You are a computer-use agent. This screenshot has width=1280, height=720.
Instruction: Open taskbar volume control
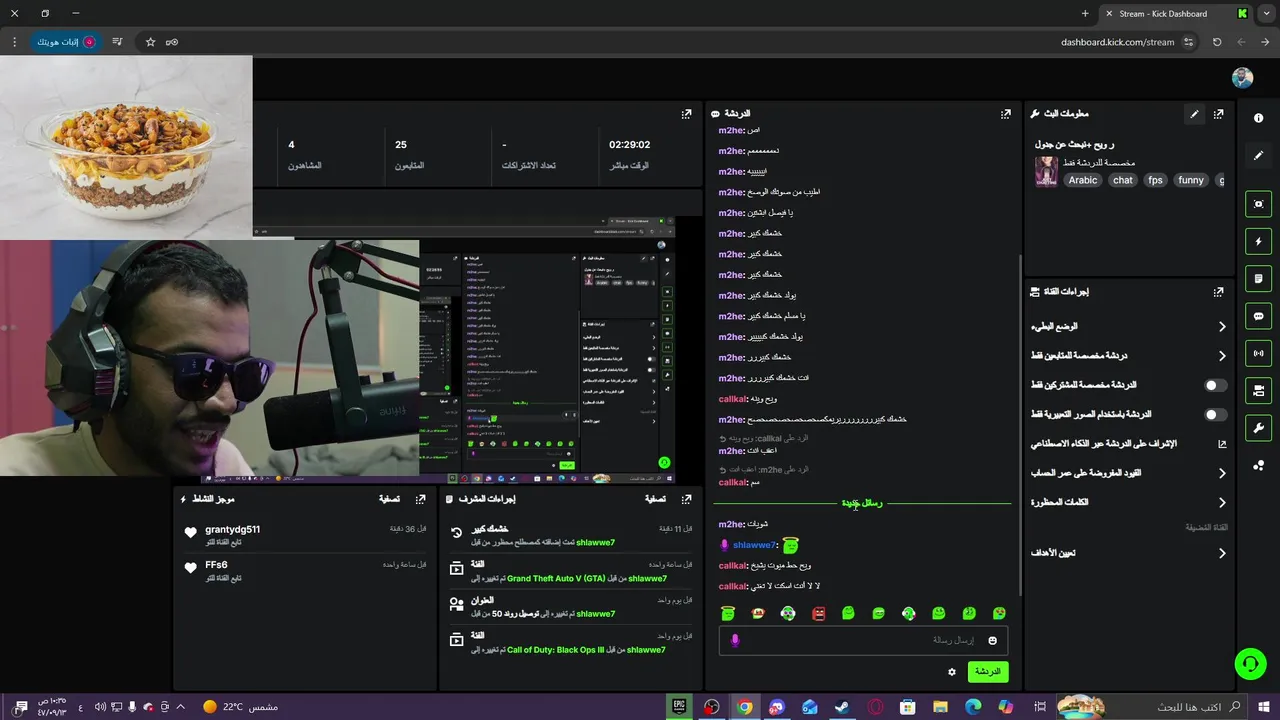[x=100, y=707]
